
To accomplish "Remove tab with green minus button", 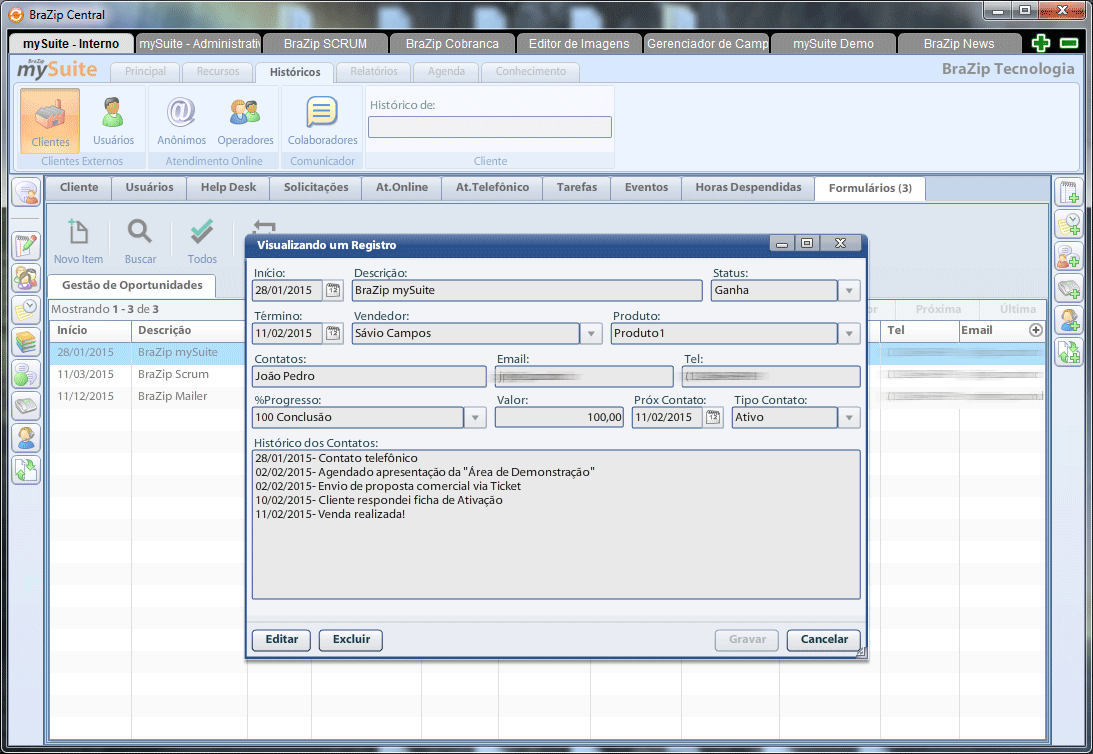I will pyautogui.click(x=1069, y=43).
